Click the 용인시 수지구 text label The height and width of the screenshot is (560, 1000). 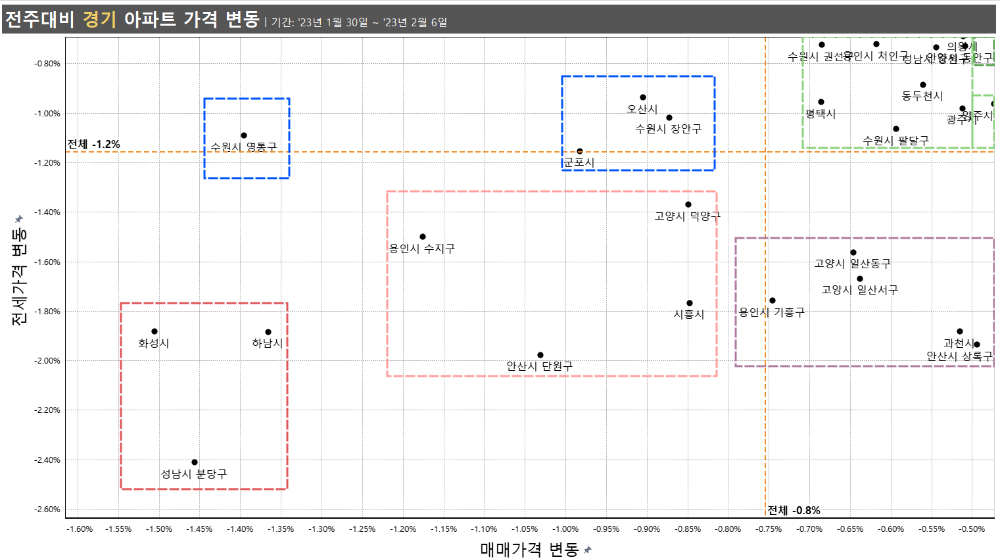click(x=422, y=248)
